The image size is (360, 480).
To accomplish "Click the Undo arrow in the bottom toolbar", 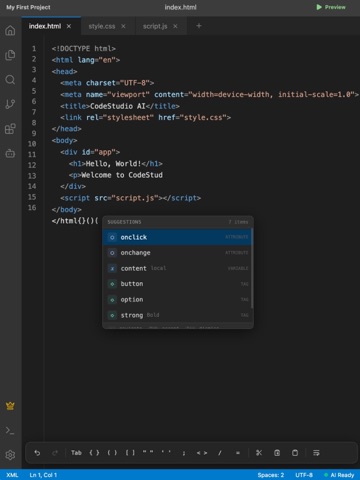I will [x=37, y=453].
